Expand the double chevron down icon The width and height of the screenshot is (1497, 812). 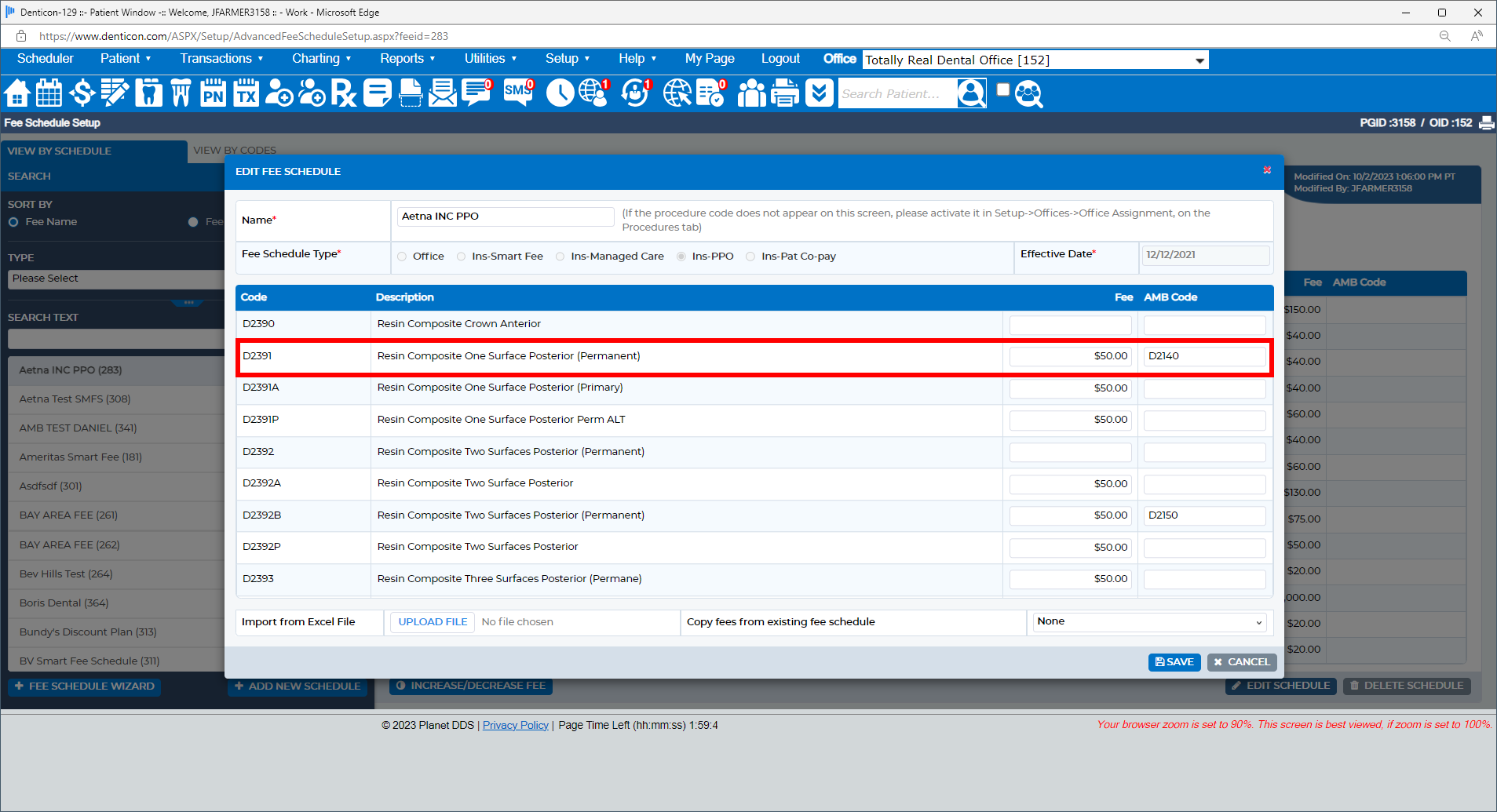coord(819,93)
